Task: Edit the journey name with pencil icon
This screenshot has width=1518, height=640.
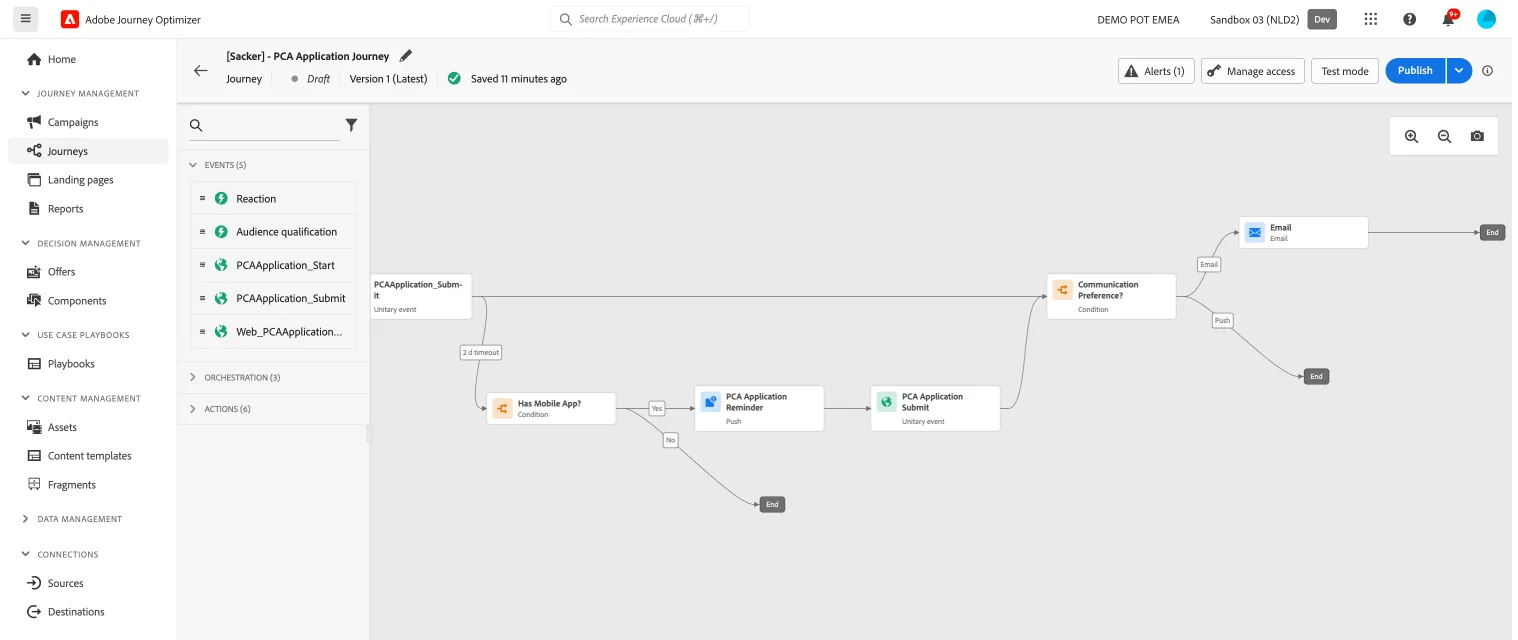Action: [x=405, y=56]
